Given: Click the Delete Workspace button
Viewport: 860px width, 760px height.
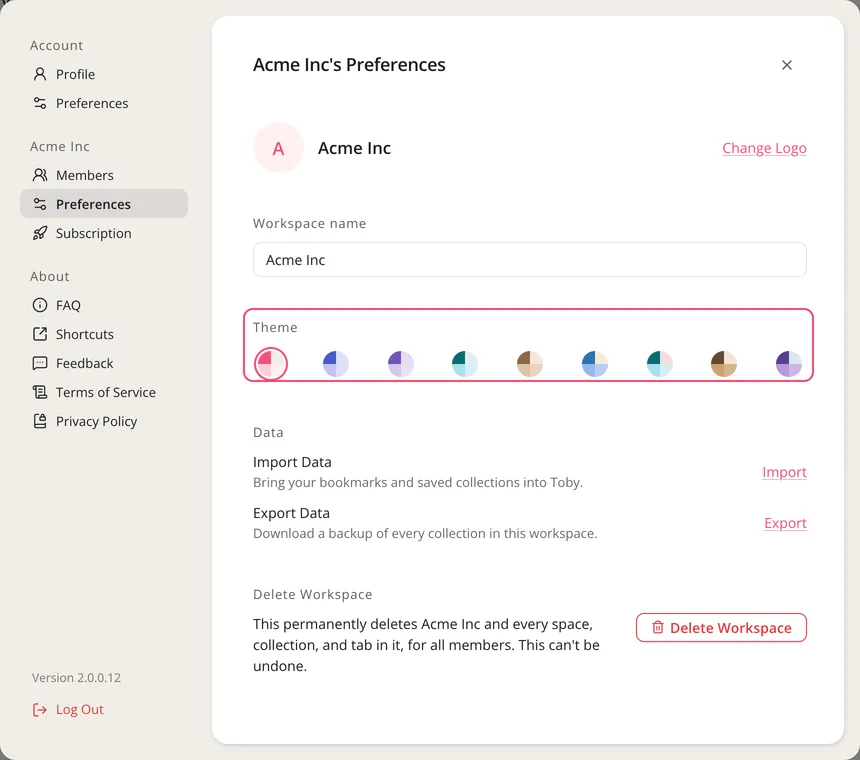Looking at the screenshot, I should coord(721,627).
